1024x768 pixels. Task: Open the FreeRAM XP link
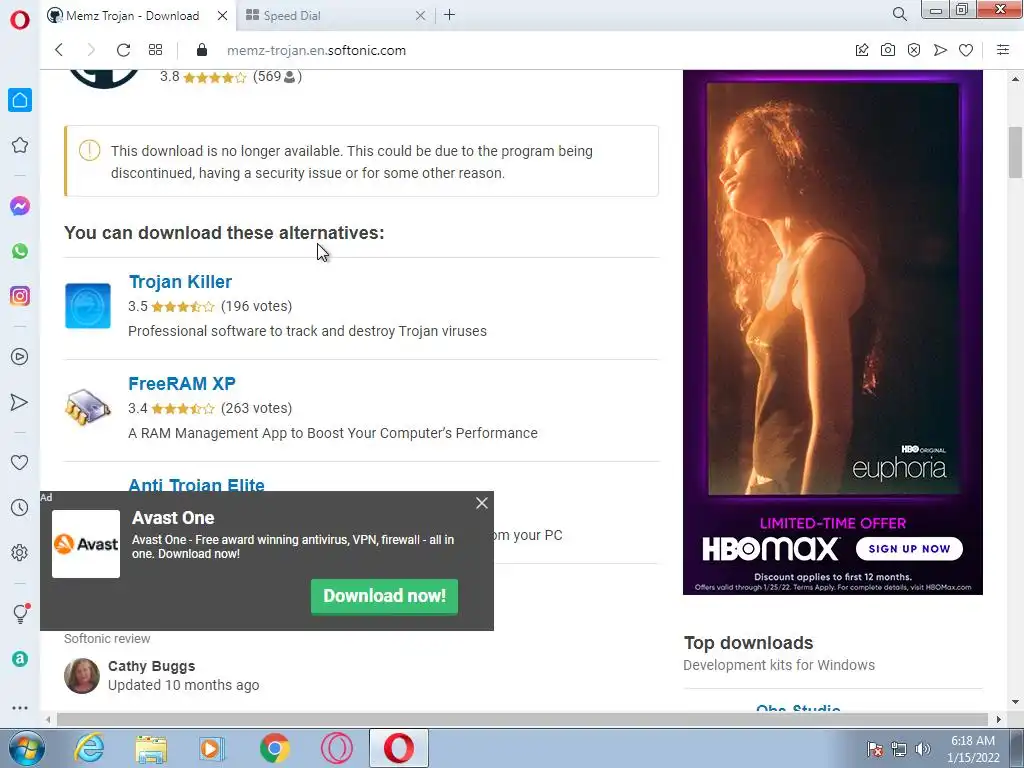pos(182,383)
